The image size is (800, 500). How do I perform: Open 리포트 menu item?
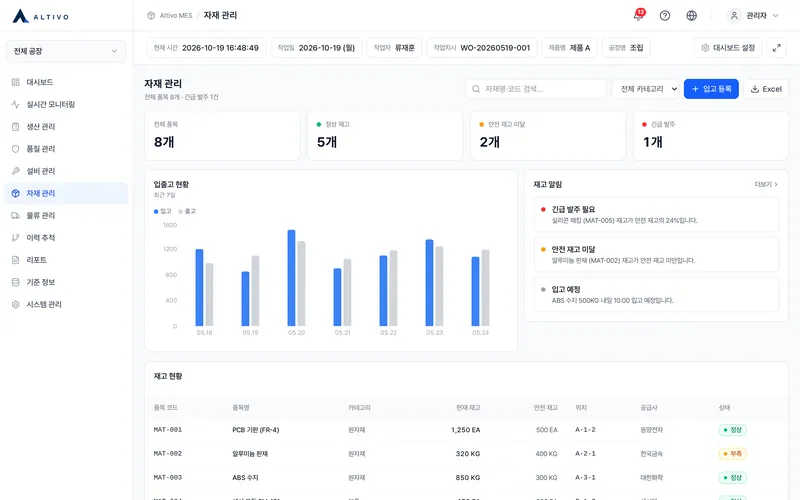tap(66, 260)
